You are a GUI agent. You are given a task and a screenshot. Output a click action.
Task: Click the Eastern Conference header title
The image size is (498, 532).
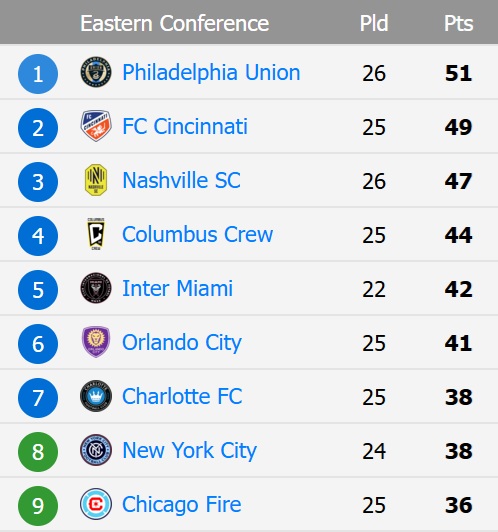tap(174, 23)
